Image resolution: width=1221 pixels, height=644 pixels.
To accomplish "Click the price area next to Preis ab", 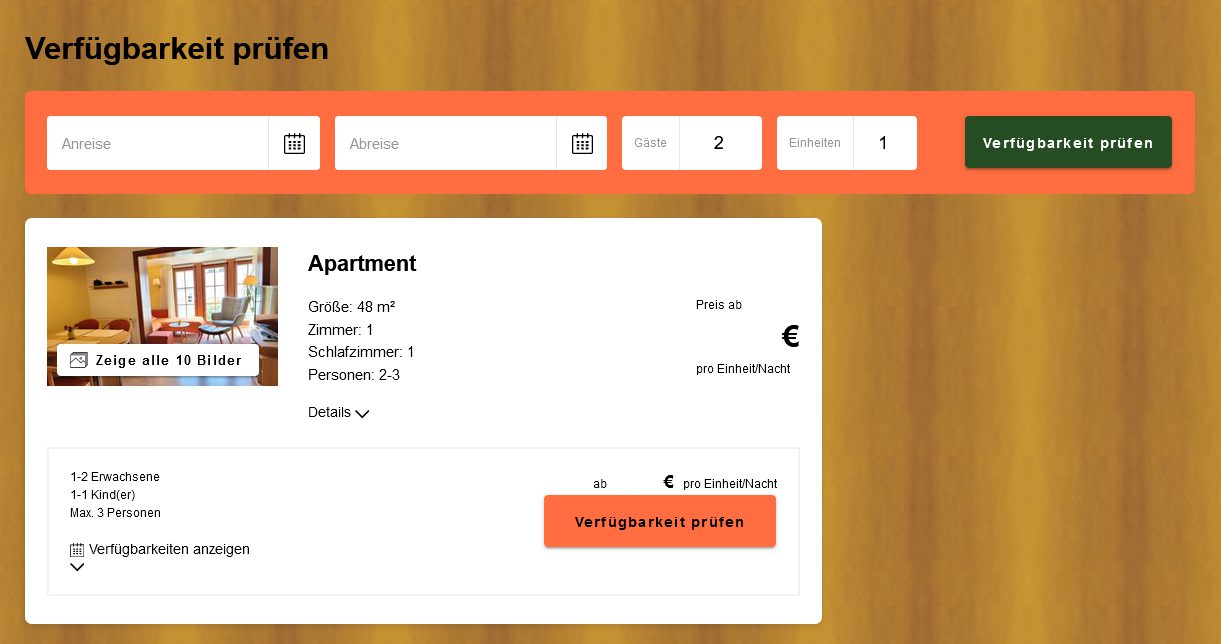I will (x=790, y=336).
